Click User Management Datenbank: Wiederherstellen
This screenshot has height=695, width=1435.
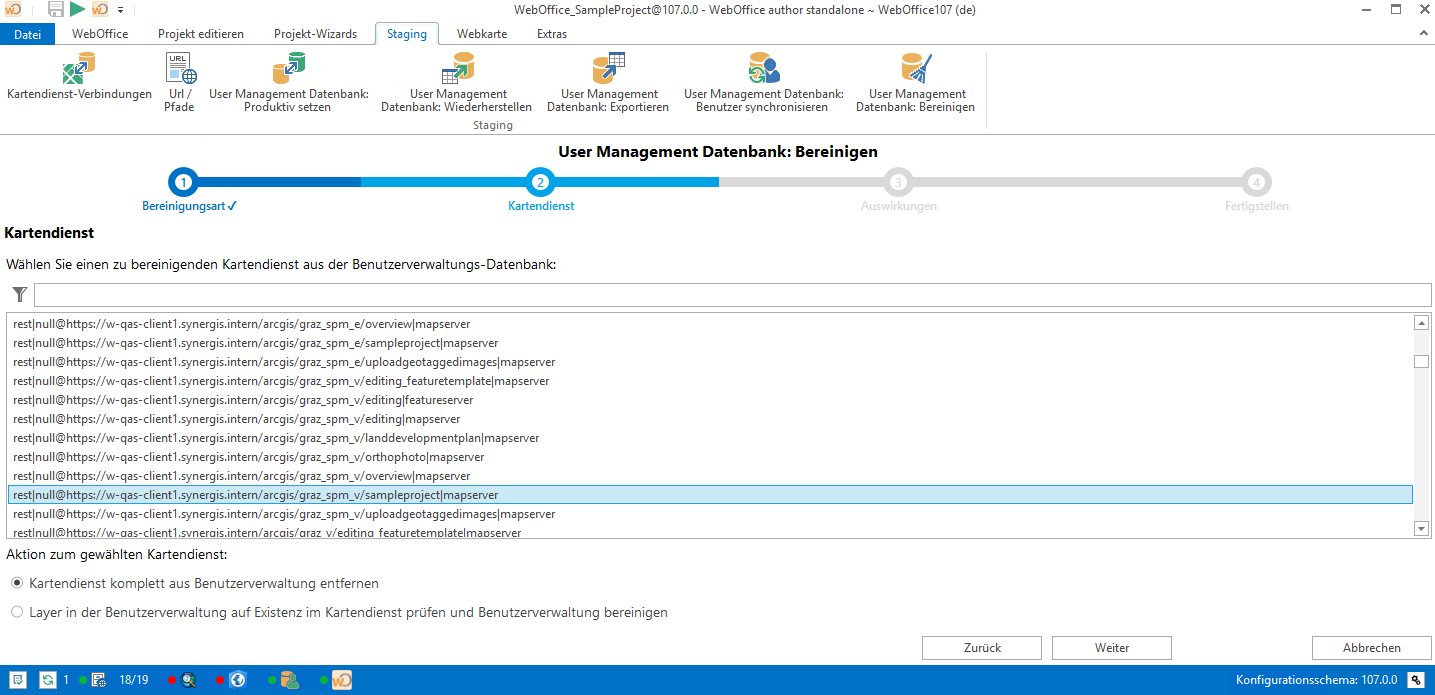point(456,72)
